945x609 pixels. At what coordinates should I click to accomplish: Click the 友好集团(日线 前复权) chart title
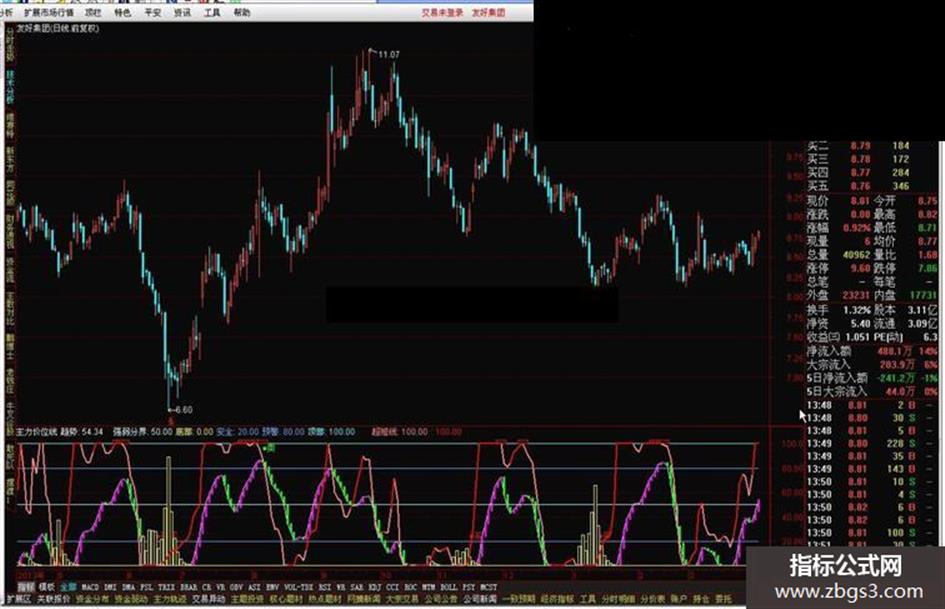click(x=58, y=28)
